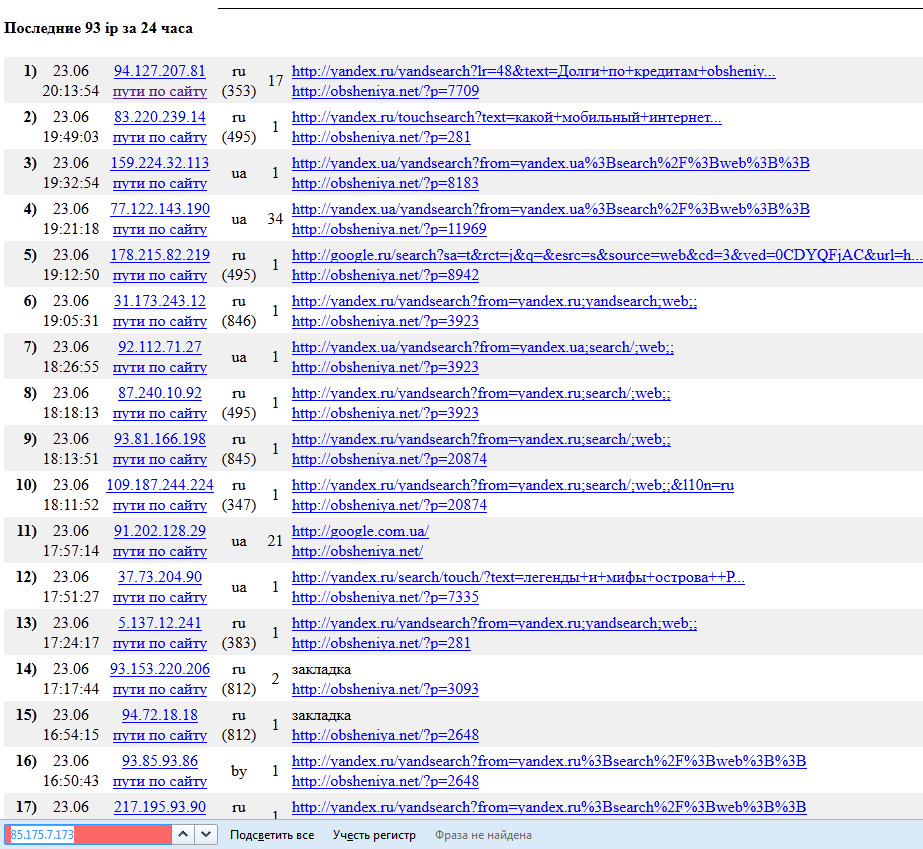Viewport: 923px width, 849px height.
Task: Open IP address 87.240.10.92
Action: pyautogui.click(x=160, y=393)
